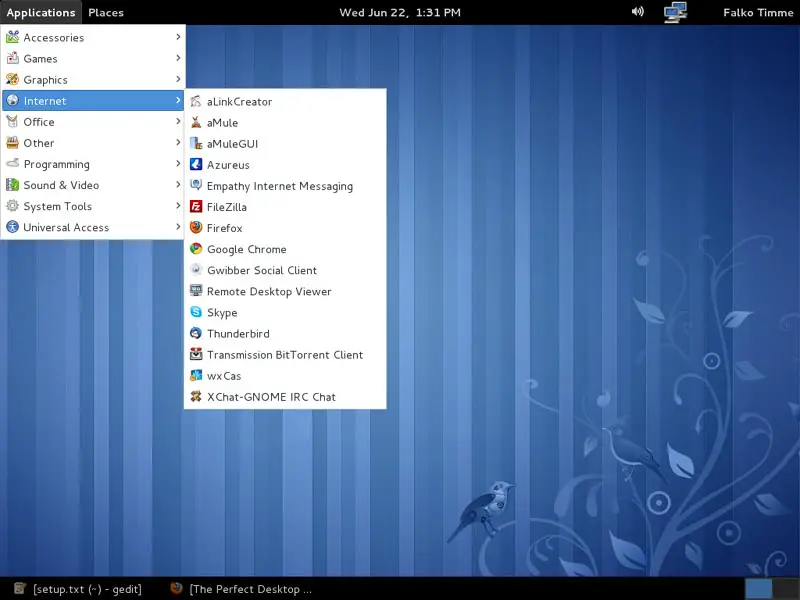This screenshot has width=800, height=600.
Task: Click the Skype icon
Action: coord(196,312)
